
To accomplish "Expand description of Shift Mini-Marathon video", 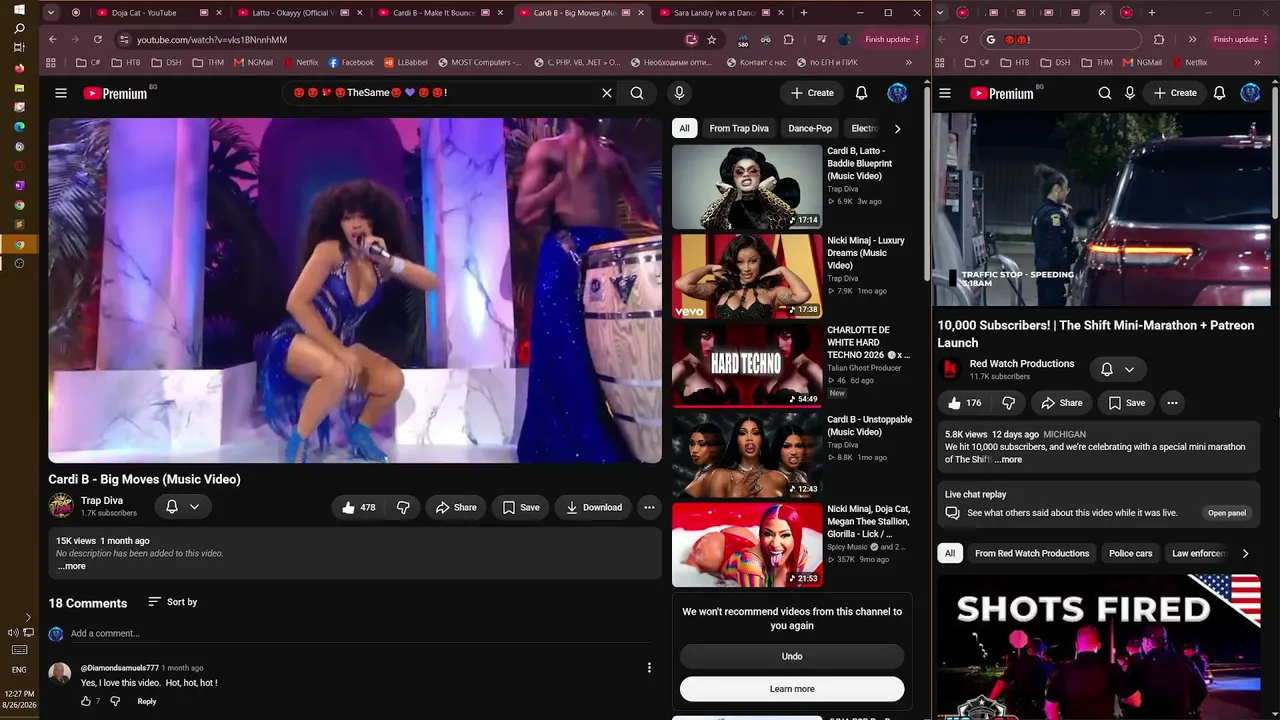I will click(1009, 460).
